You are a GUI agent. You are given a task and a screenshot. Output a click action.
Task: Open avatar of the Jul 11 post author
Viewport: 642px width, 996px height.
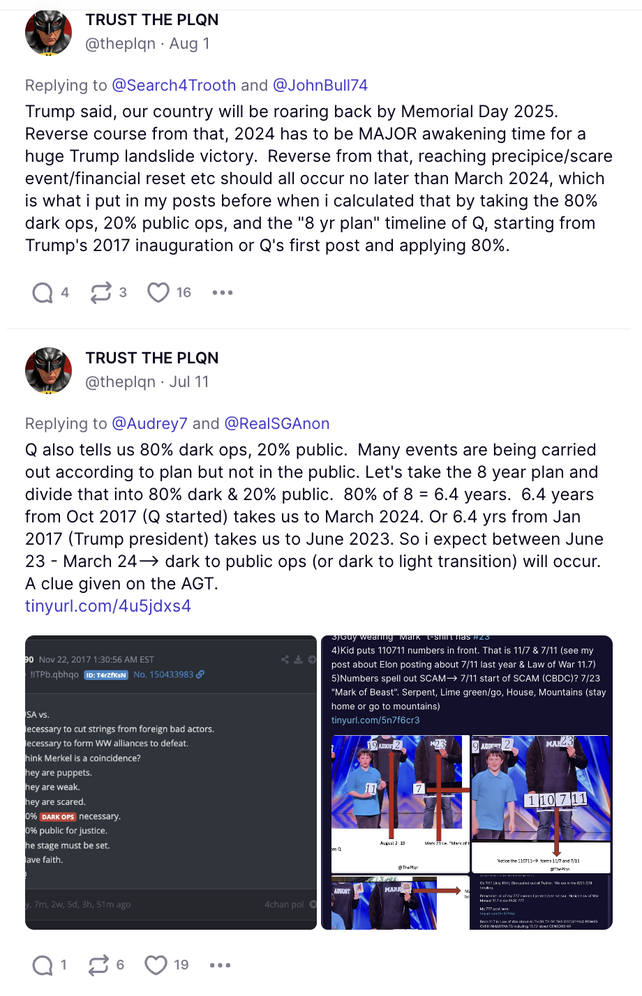pyautogui.click(x=48, y=370)
